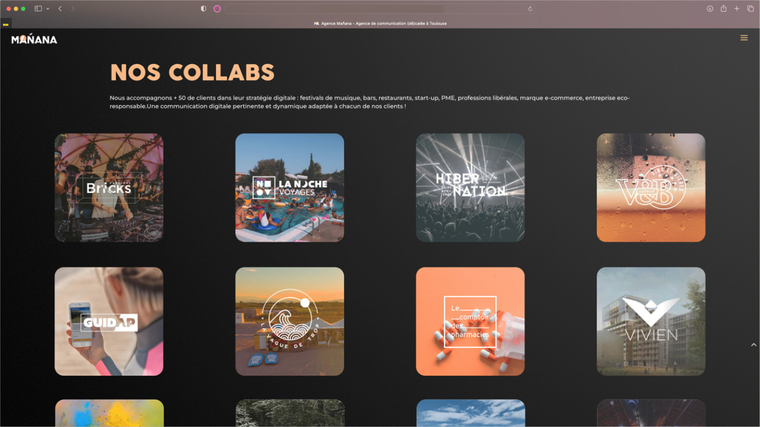Image resolution: width=760 pixels, height=427 pixels.
Task: Click the scroll-to-top chevron arrow
Action: [753, 345]
